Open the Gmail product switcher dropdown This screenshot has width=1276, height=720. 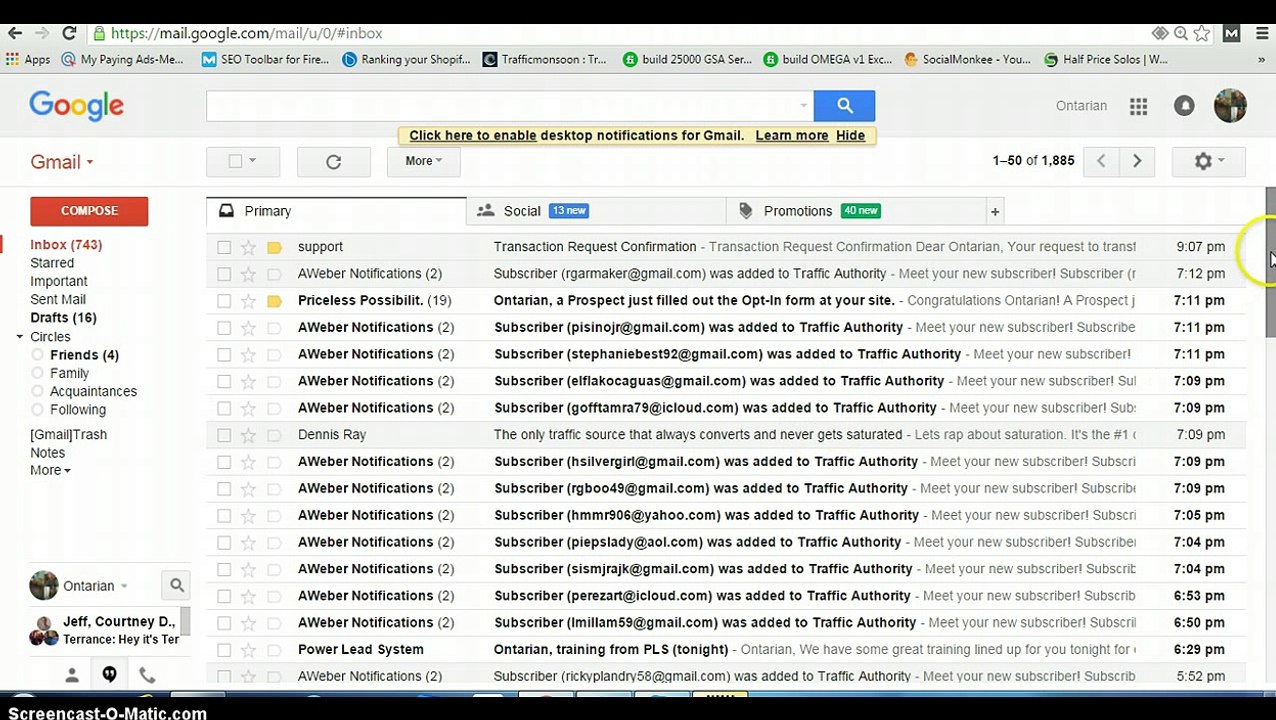[x=61, y=162]
